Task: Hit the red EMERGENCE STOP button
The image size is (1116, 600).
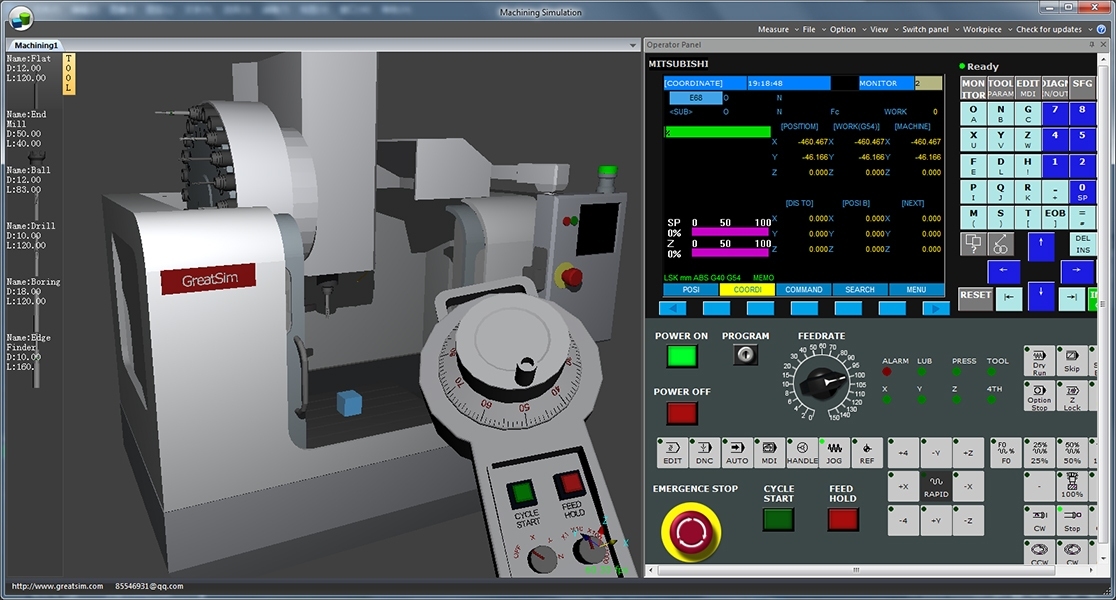Action: [x=690, y=531]
